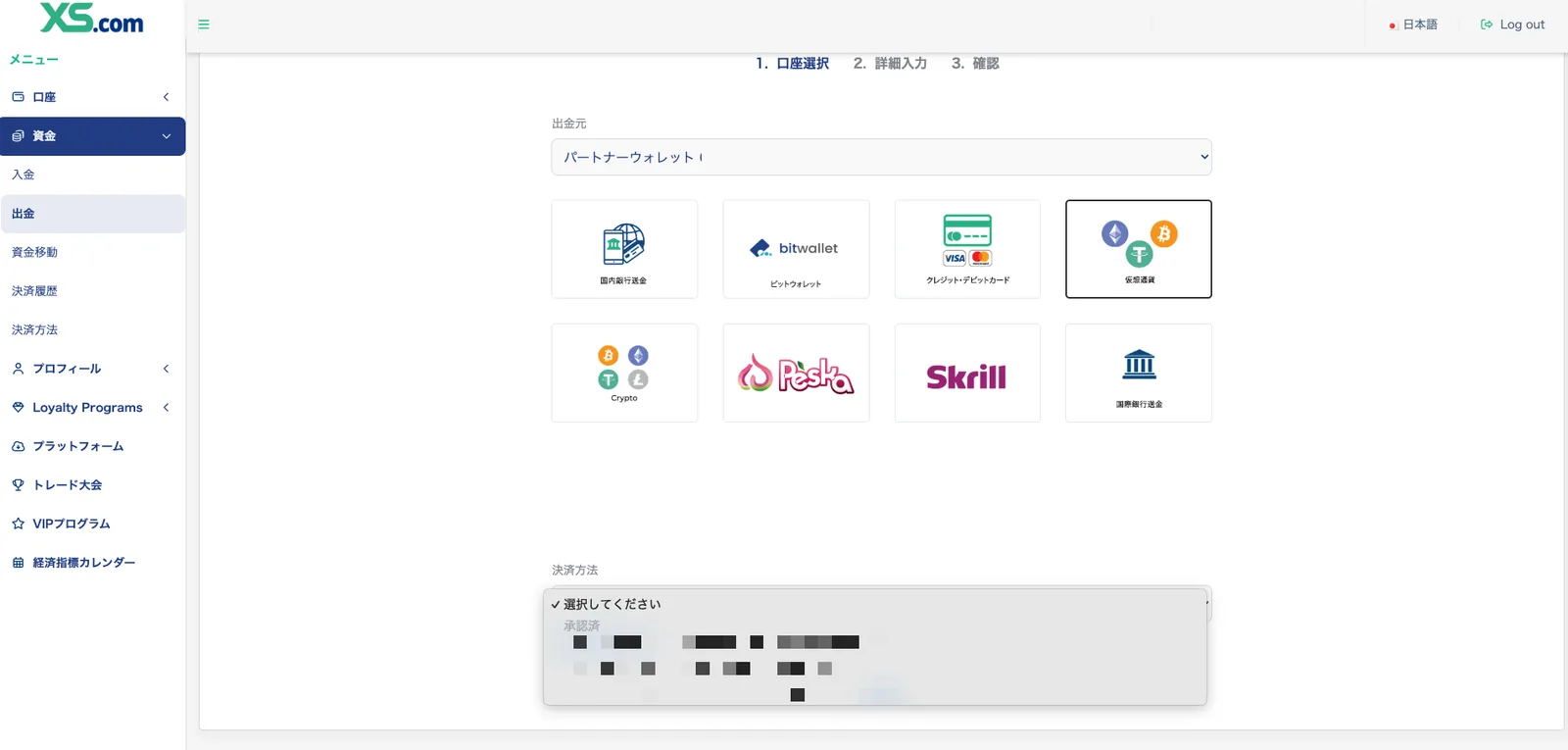Screen dimensions: 1568x750
Task: Click the Japan flag language icon
Action: (x=1393, y=25)
